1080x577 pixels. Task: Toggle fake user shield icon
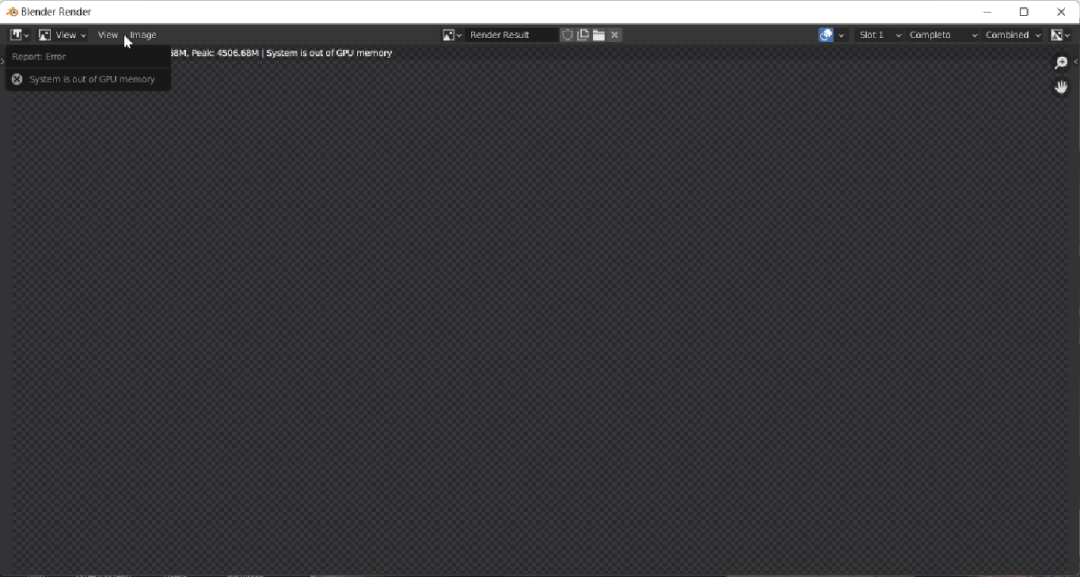(x=567, y=35)
